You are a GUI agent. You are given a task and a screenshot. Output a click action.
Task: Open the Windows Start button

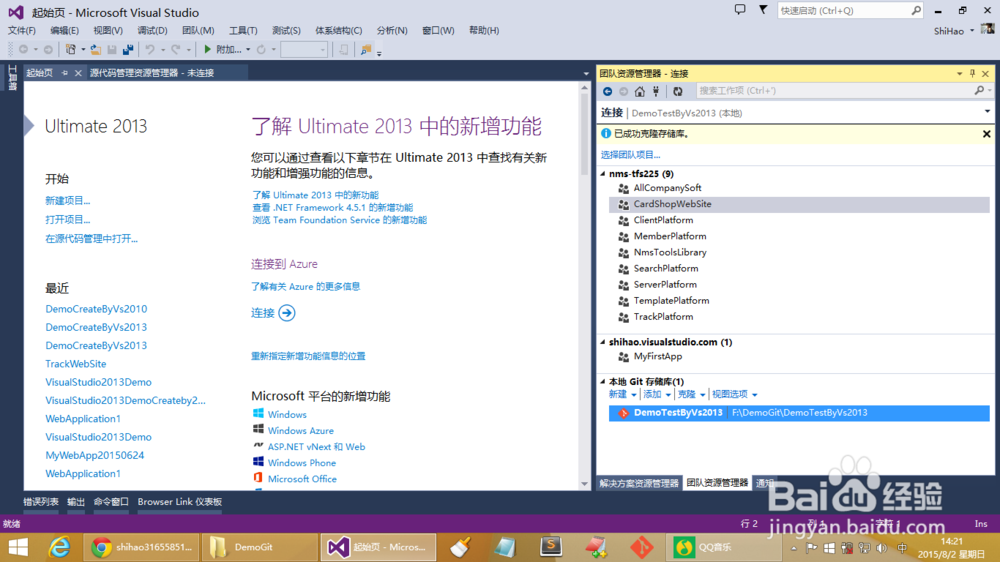pos(18,547)
